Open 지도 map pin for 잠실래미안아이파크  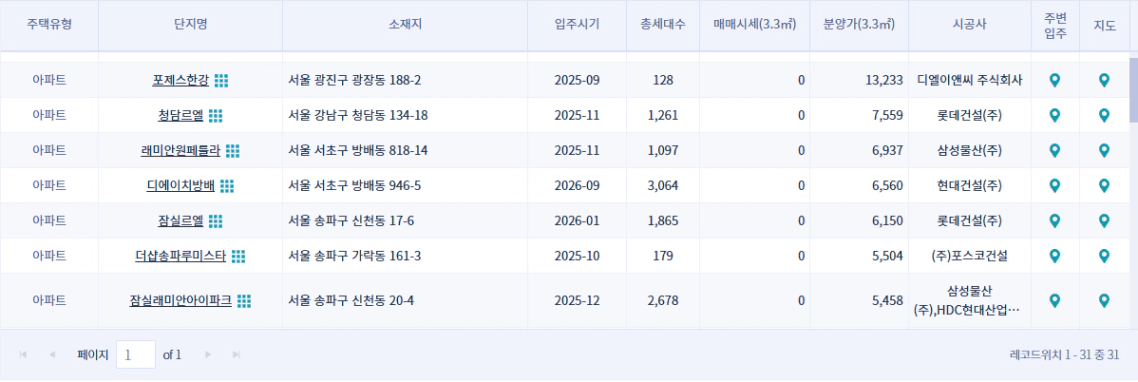pyautogui.click(x=1104, y=301)
